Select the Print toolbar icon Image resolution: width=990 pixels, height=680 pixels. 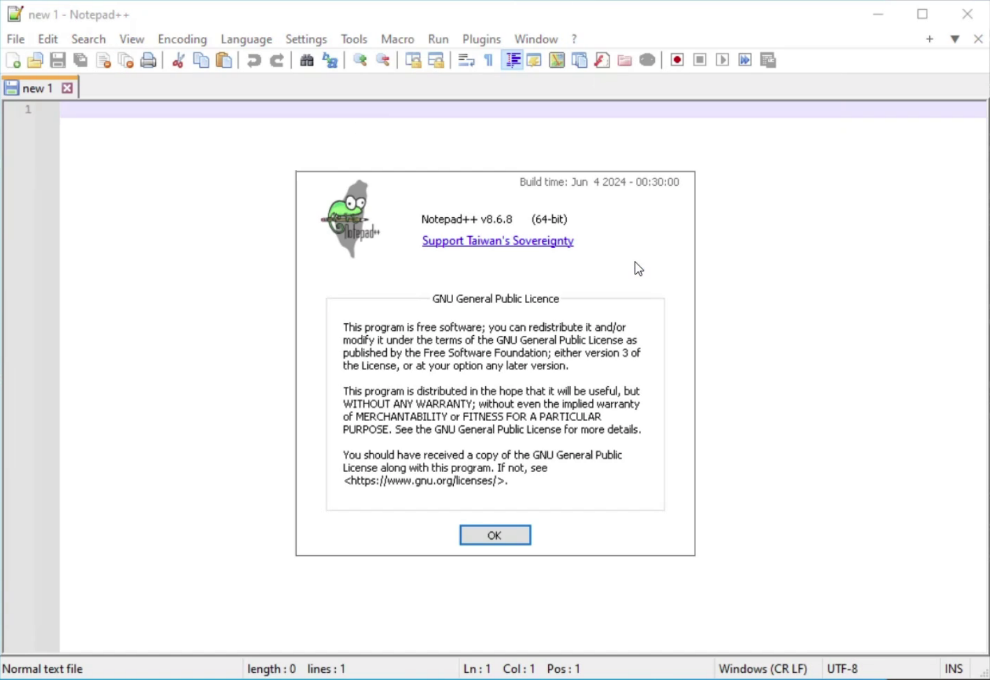147,60
